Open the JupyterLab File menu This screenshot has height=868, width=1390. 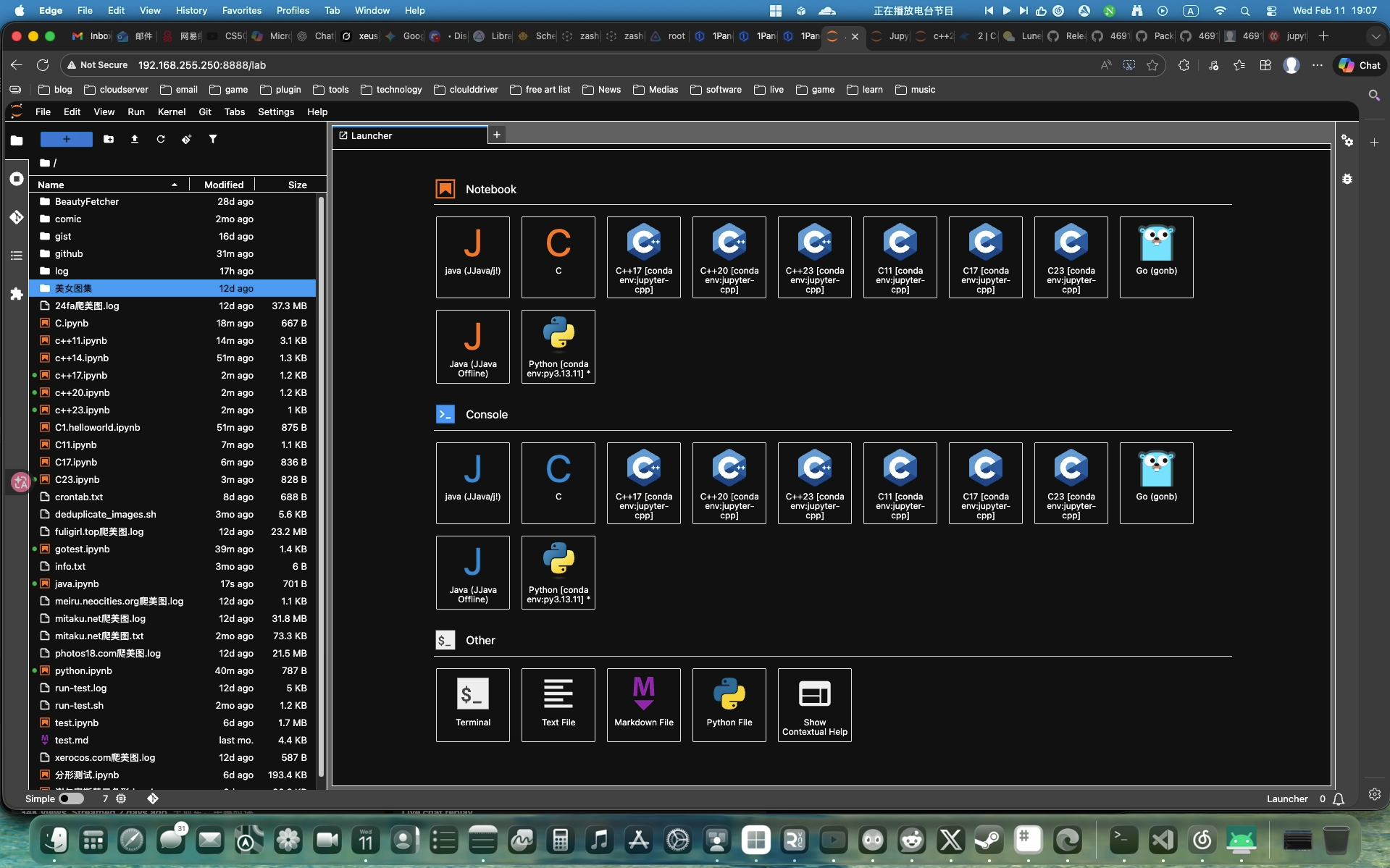(x=43, y=111)
